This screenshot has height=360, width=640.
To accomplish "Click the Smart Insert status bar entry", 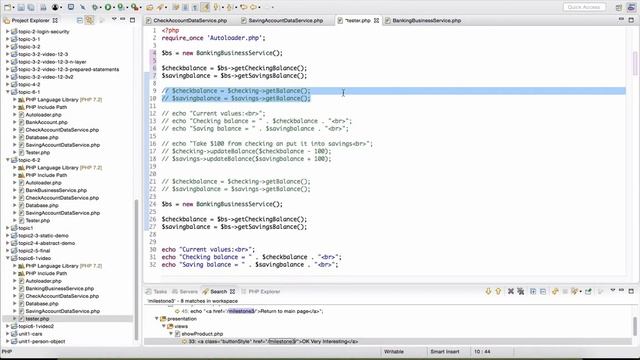I will (x=444, y=351).
